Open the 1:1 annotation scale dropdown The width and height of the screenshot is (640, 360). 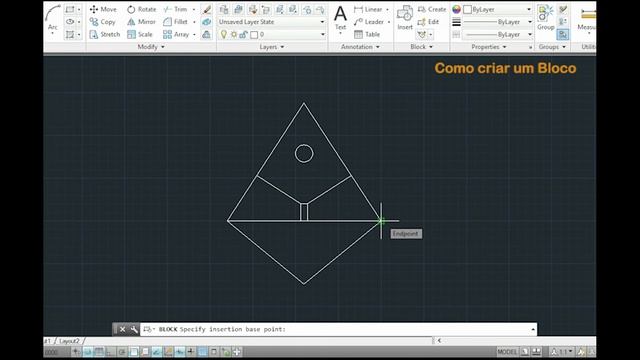tap(562, 351)
